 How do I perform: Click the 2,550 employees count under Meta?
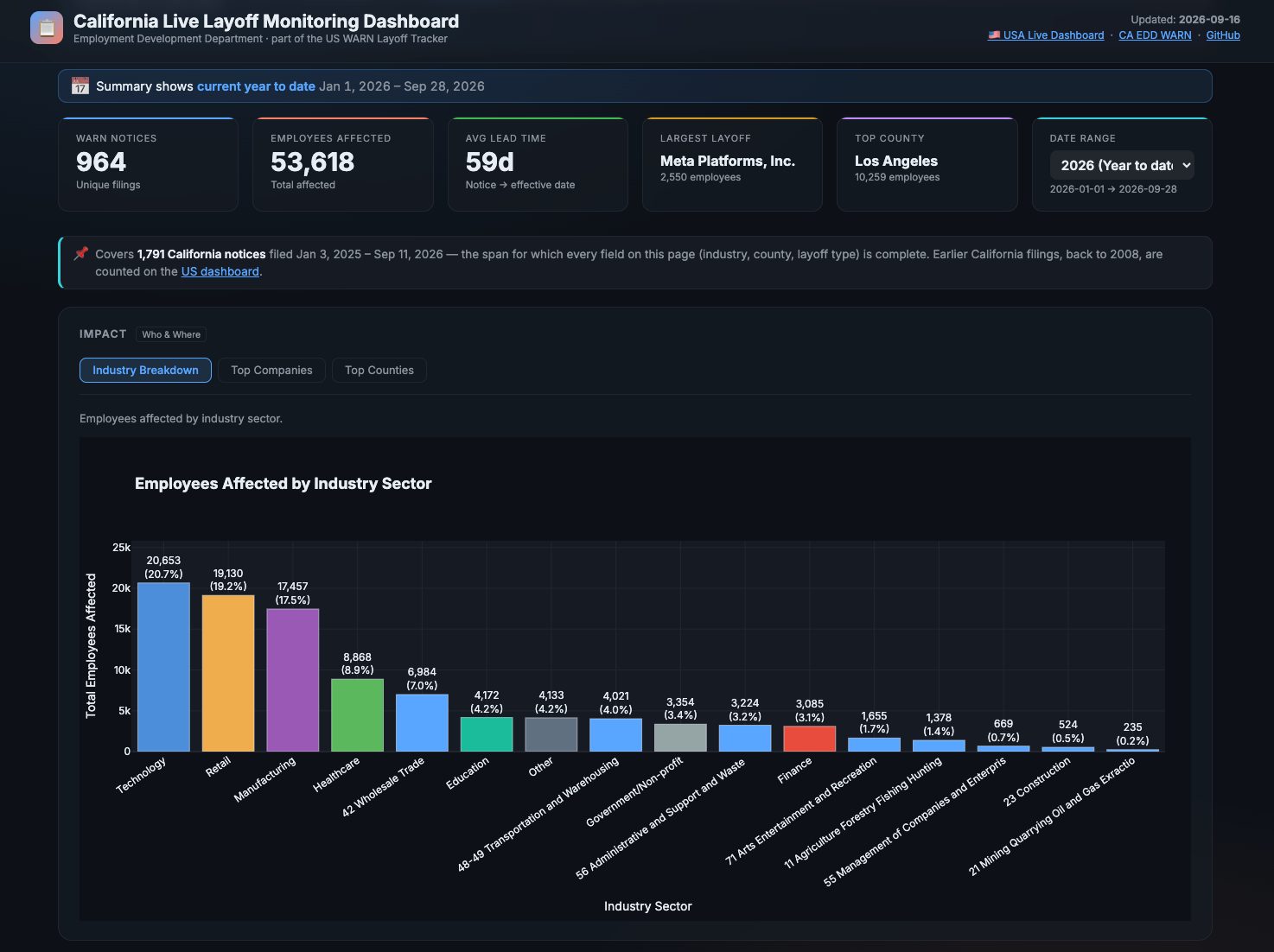pyautogui.click(x=701, y=177)
